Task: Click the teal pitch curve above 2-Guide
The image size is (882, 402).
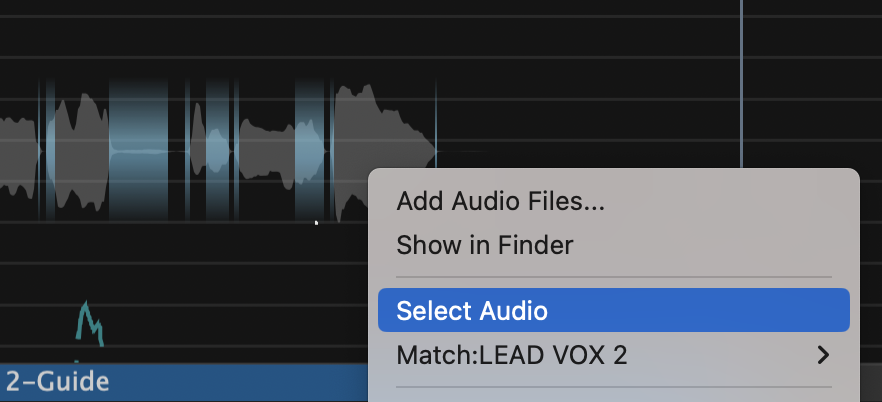Action: tap(90, 322)
